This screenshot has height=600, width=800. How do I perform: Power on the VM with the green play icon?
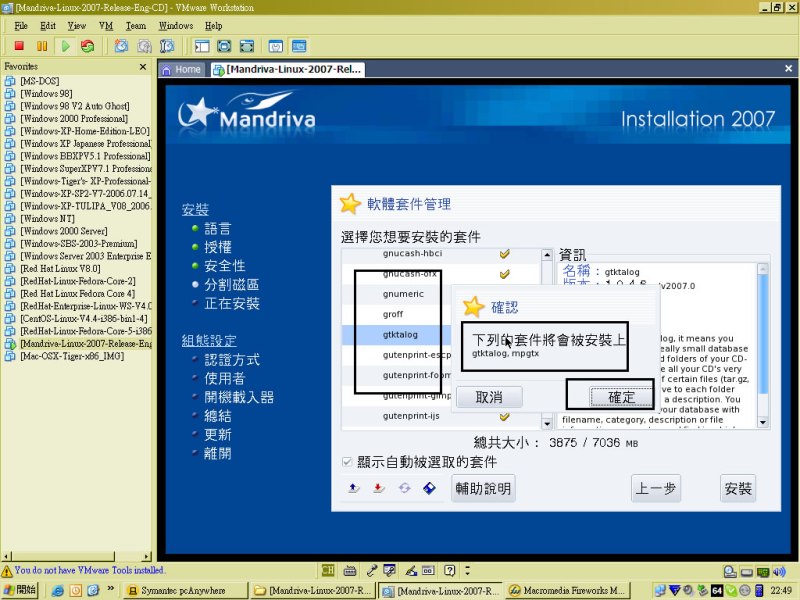pos(65,46)
